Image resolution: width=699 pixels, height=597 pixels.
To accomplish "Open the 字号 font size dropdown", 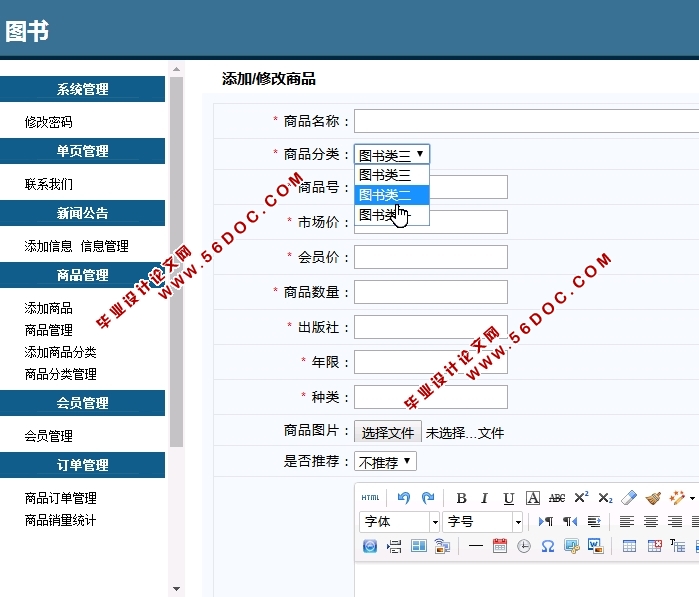I will 482,522.
